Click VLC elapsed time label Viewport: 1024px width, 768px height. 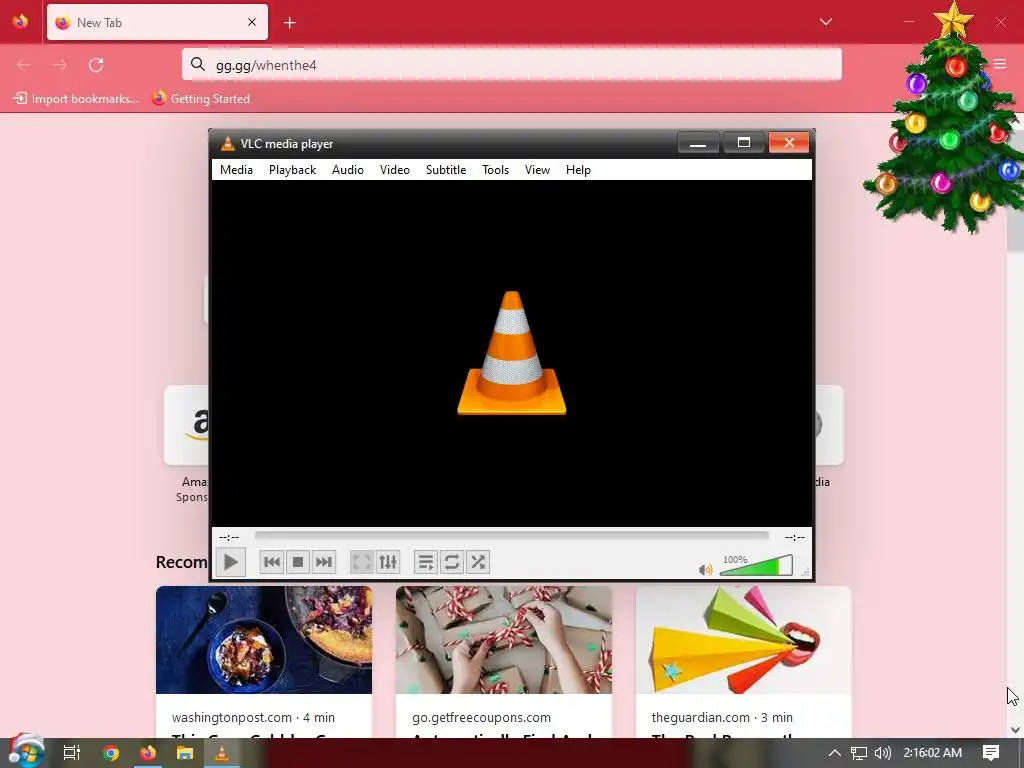(x=229, y=537)
